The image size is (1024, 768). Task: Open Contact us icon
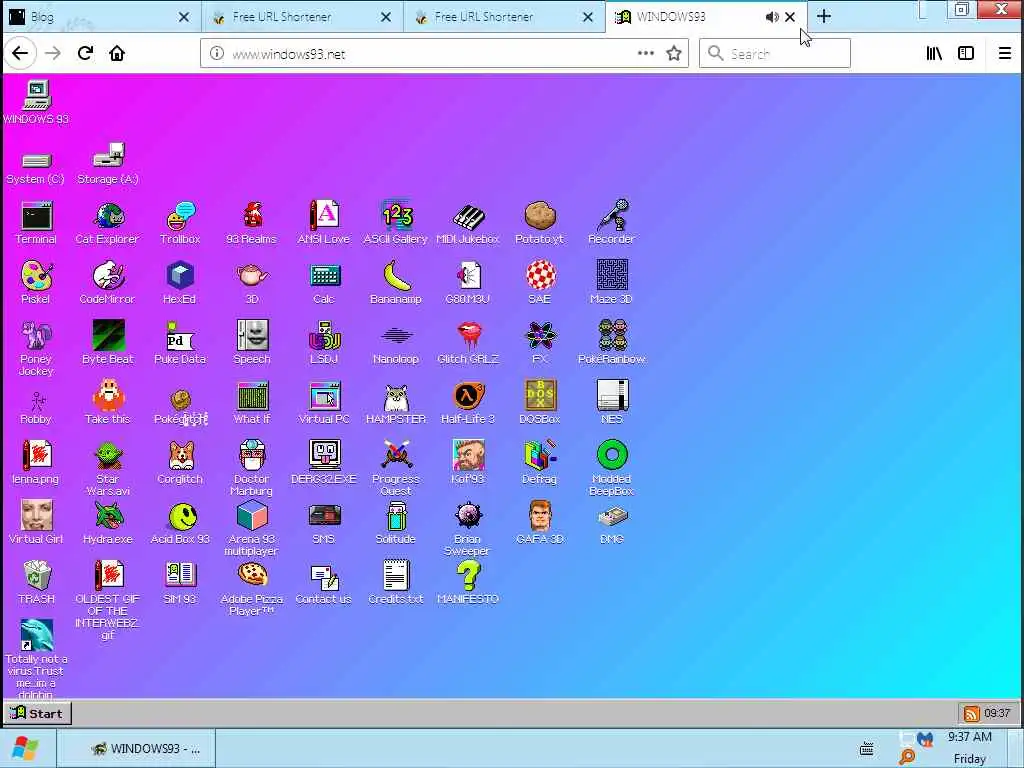click(324, 583)
